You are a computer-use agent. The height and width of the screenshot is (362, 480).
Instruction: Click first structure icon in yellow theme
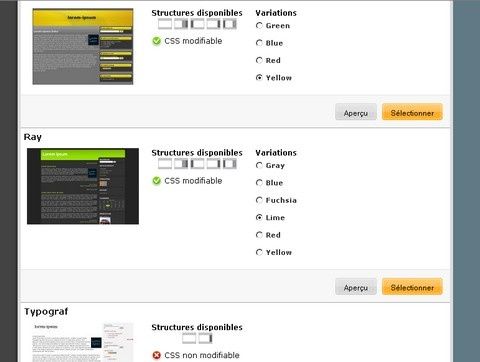(165, 24)
